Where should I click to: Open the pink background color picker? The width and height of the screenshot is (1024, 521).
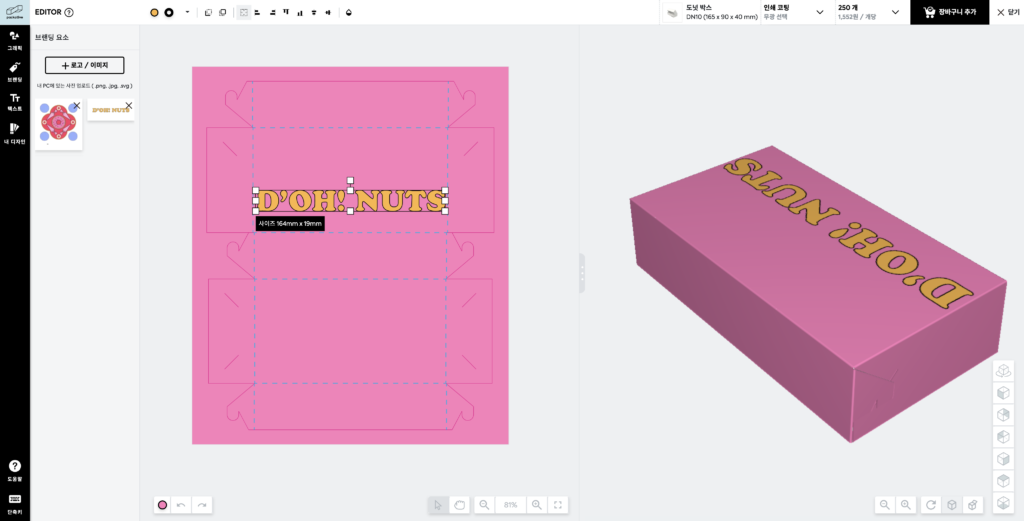tap(163, 505)
